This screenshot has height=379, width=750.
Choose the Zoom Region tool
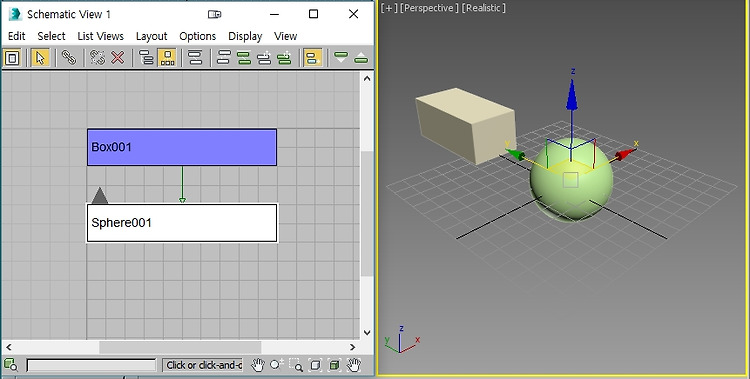[296, 365]
